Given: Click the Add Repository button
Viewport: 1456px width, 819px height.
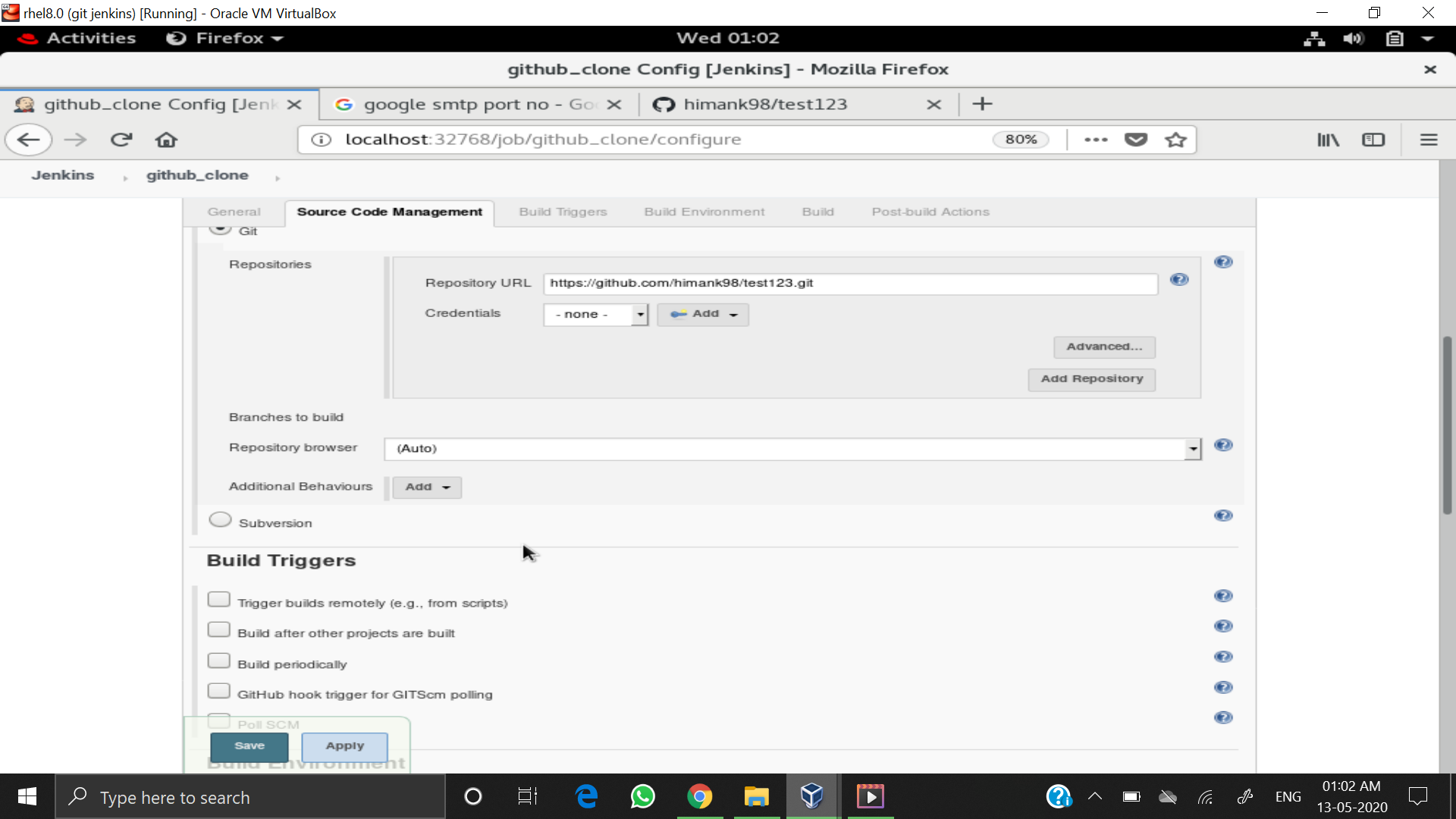Looking at the screenshot, I should [x=1091, y=379].
